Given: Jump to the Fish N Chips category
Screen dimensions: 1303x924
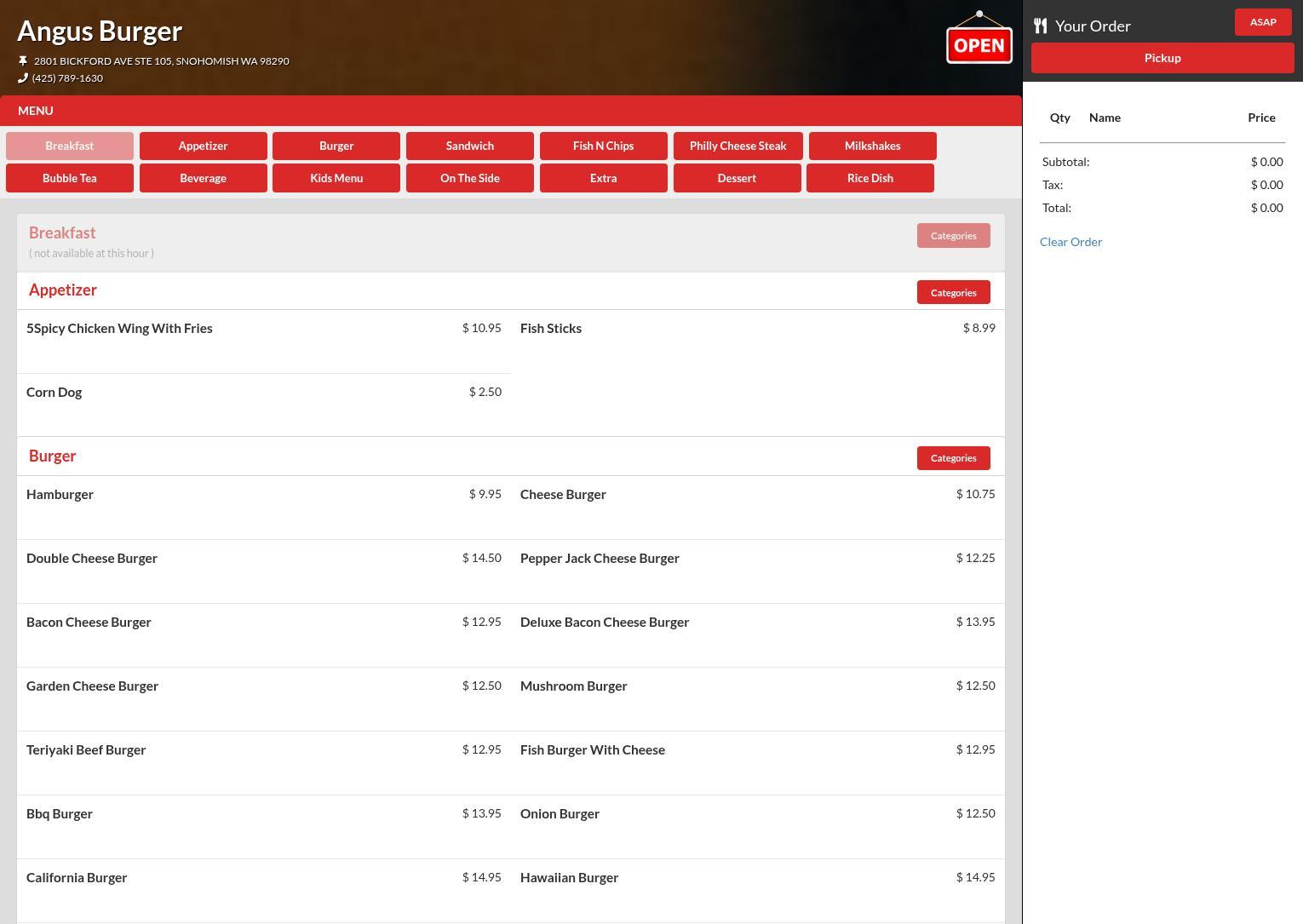Looking at the screenshot, I should (603, 146).
